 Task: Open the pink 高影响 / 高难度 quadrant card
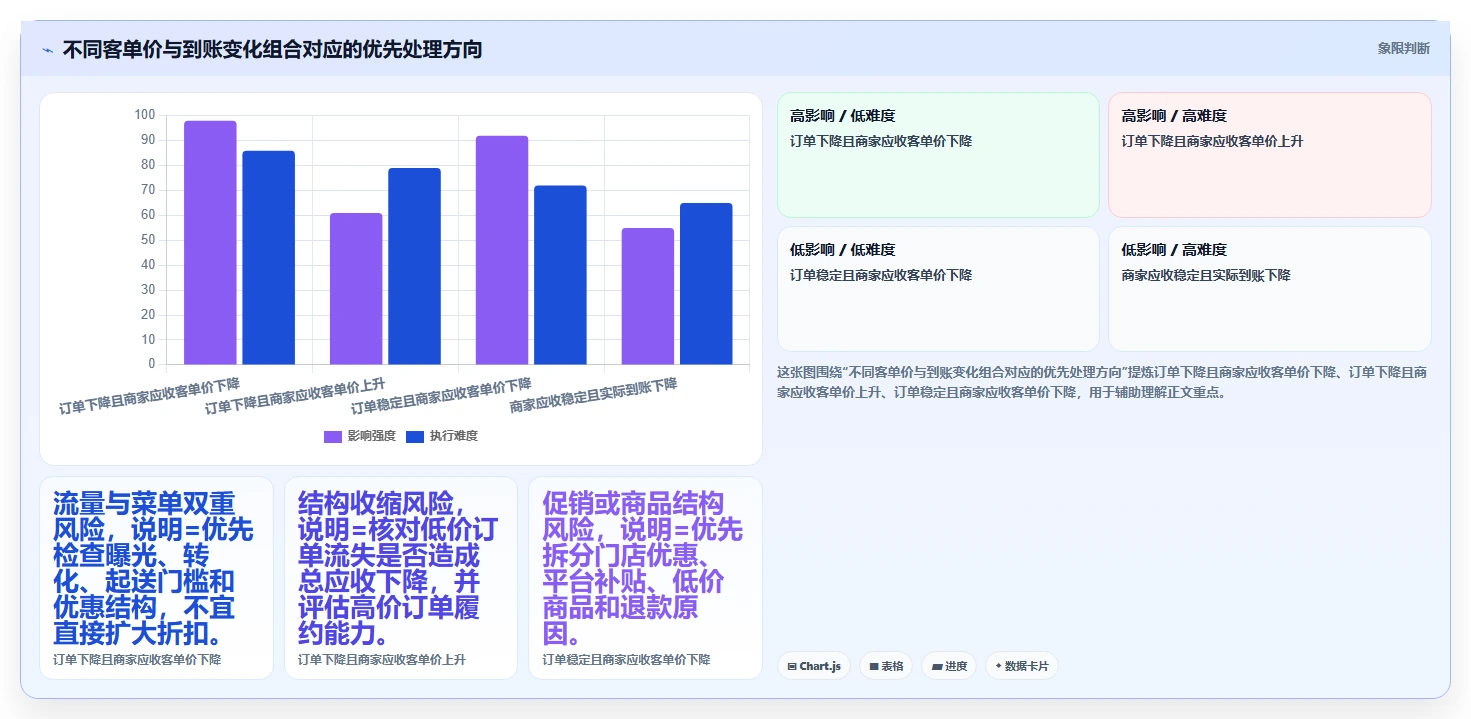coord(1270,155)
